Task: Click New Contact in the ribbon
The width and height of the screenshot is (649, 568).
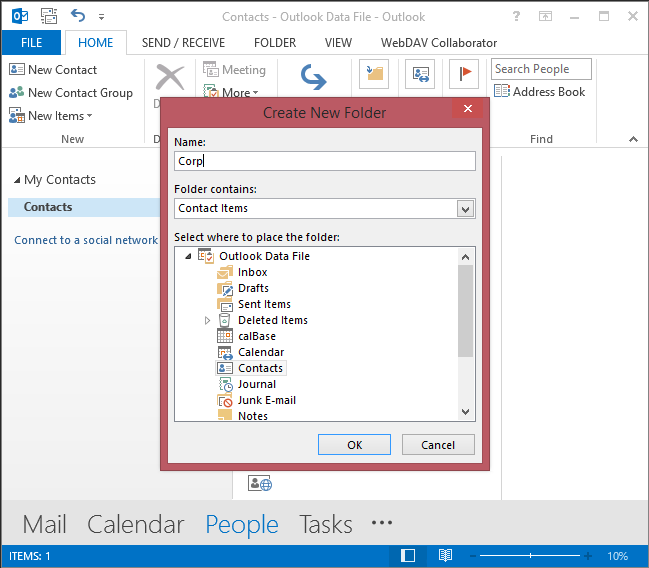Action: [x=53, y=70]
